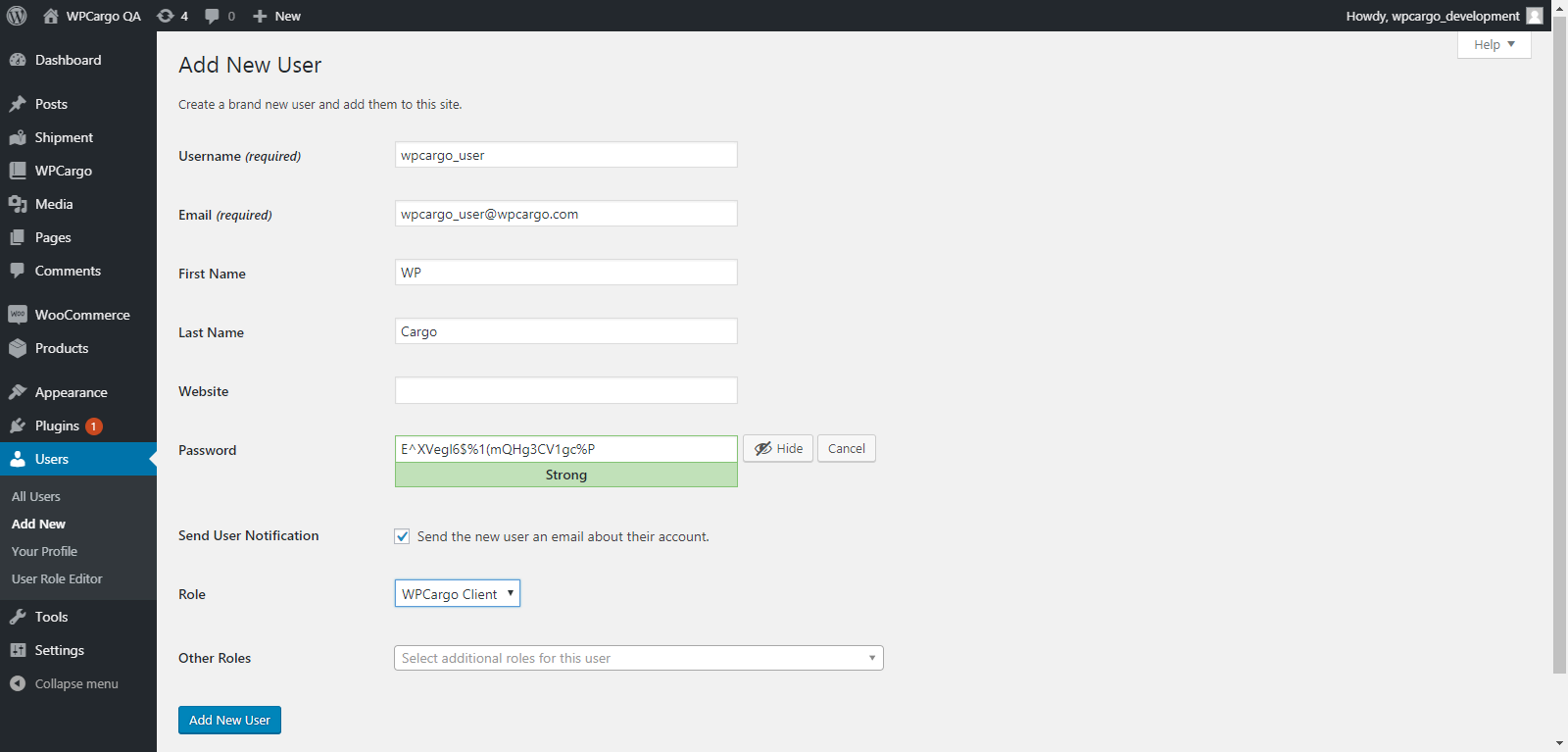Open the WooCommerce menu item
The image size is (1568, 752).
[x=78, y=315]
